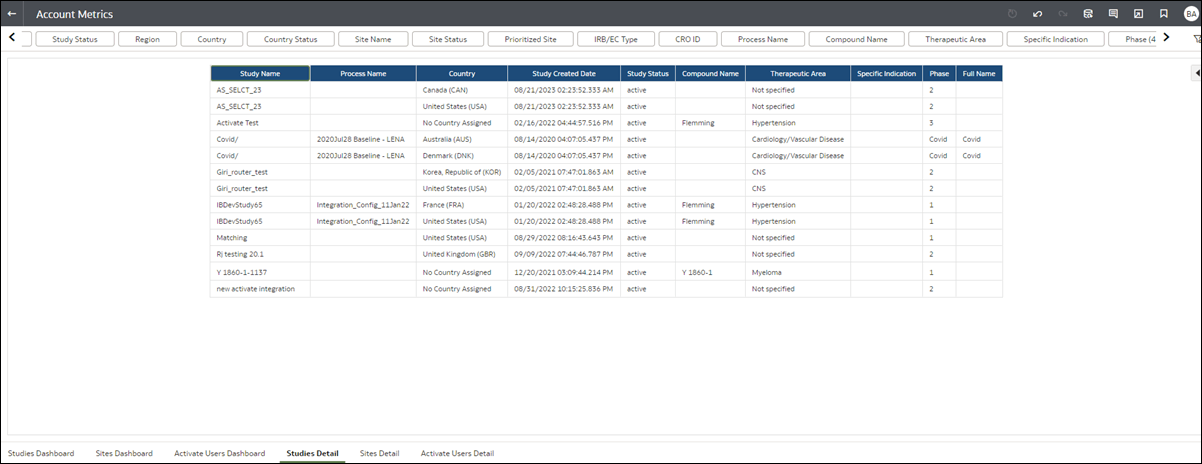
Task: Click the Country column header
Action: (462, 73)
